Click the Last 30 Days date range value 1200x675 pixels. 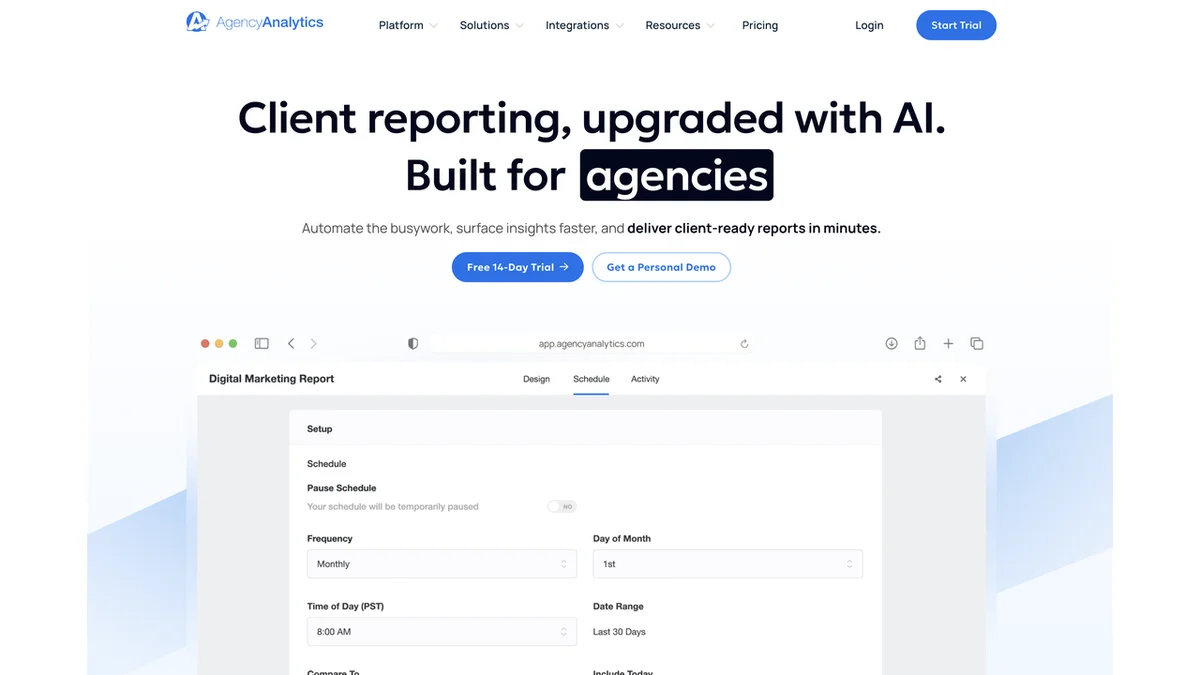[x=619, y=632]
